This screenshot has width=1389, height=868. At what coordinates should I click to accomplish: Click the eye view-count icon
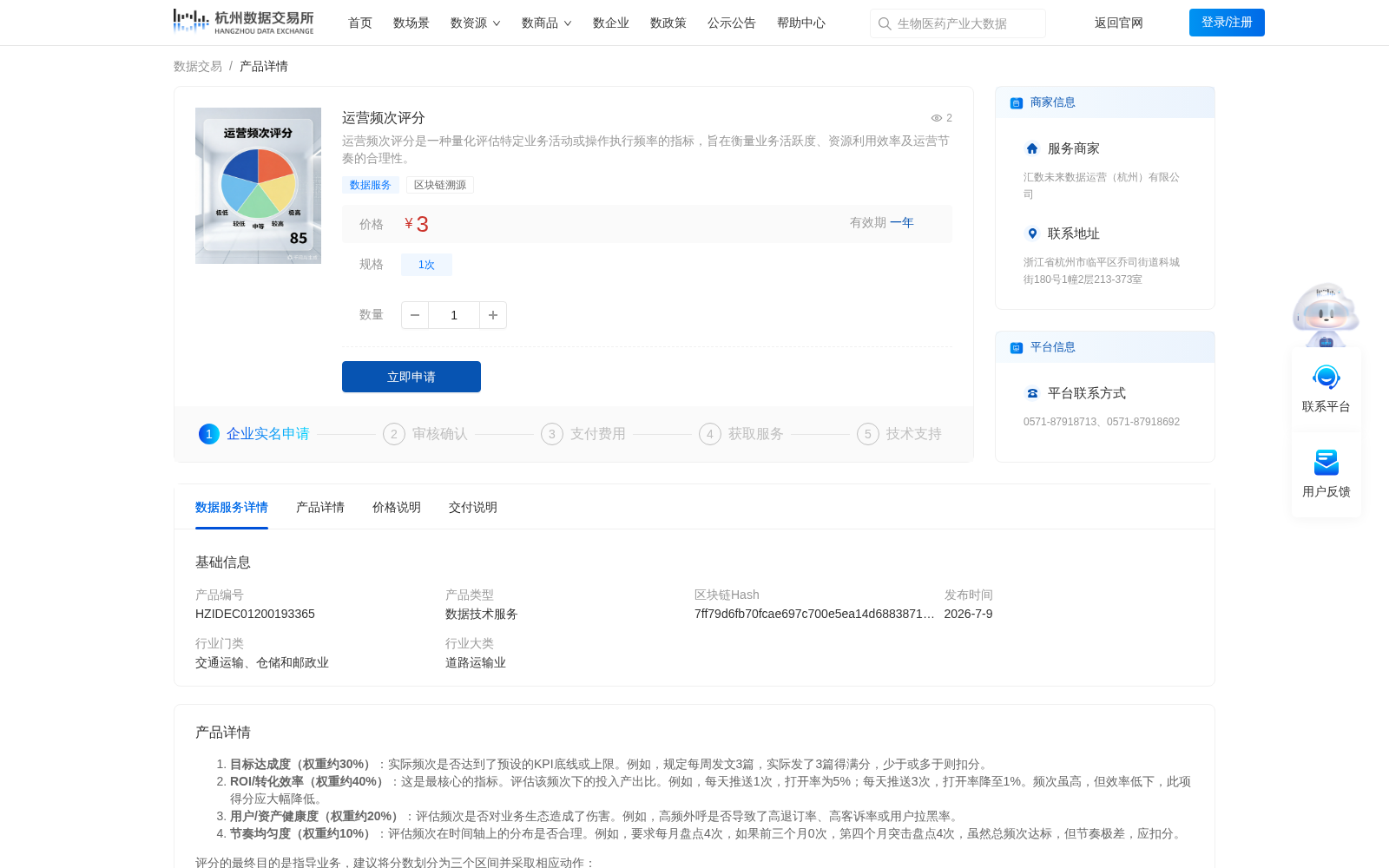coord(937,118)
